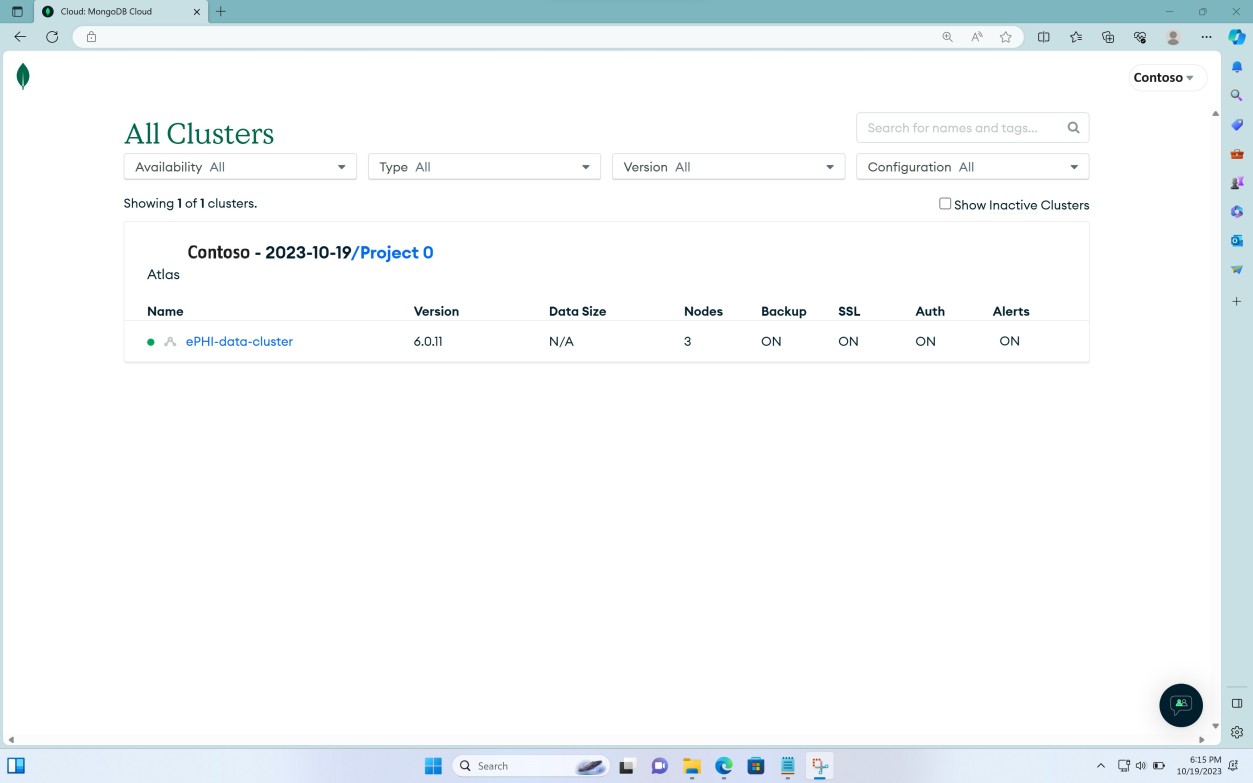
Task: Open the chat support bubble
Action: [x=1181, y=705]
